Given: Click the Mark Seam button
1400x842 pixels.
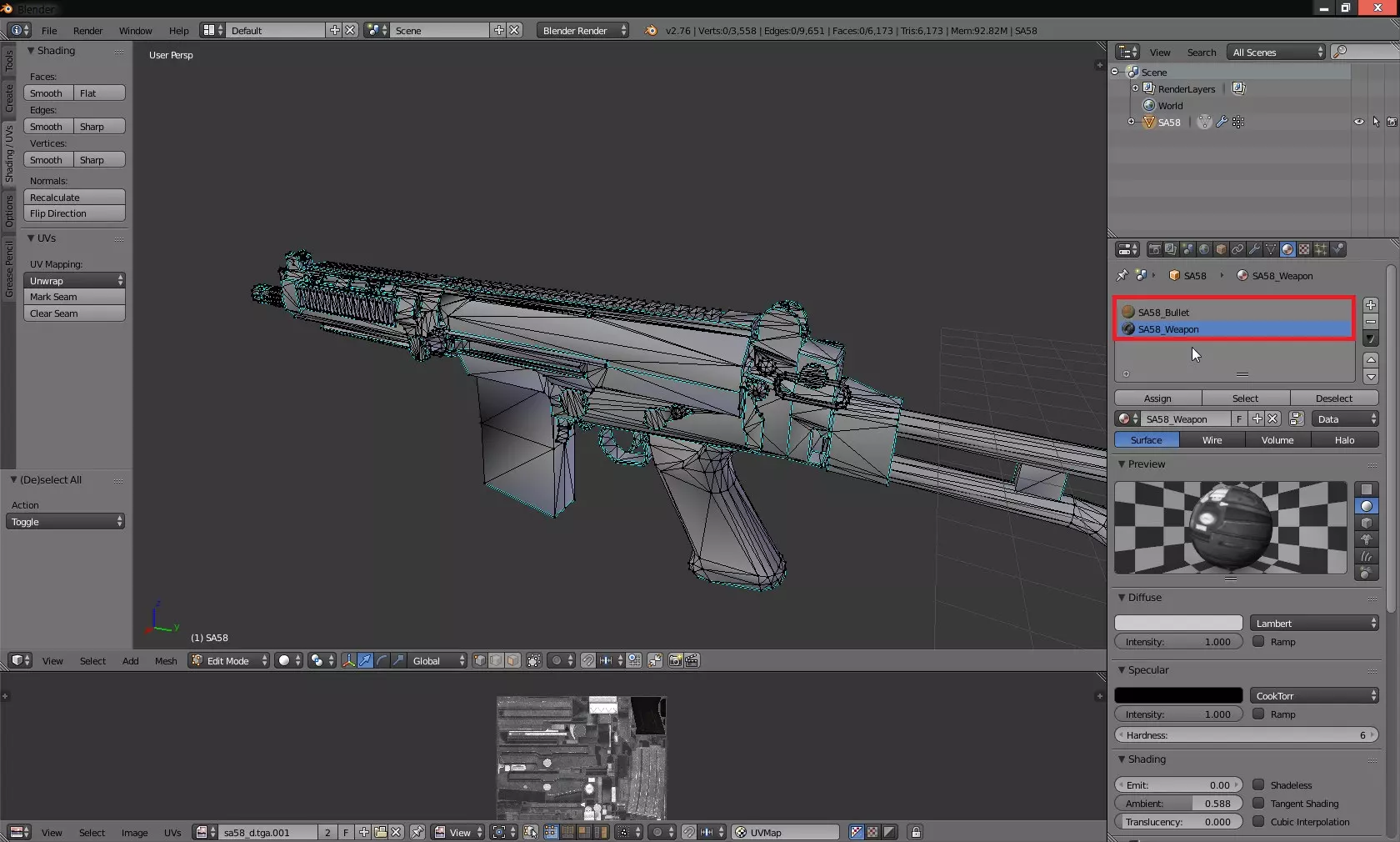Looking at the screenshot, I should 74,297.
